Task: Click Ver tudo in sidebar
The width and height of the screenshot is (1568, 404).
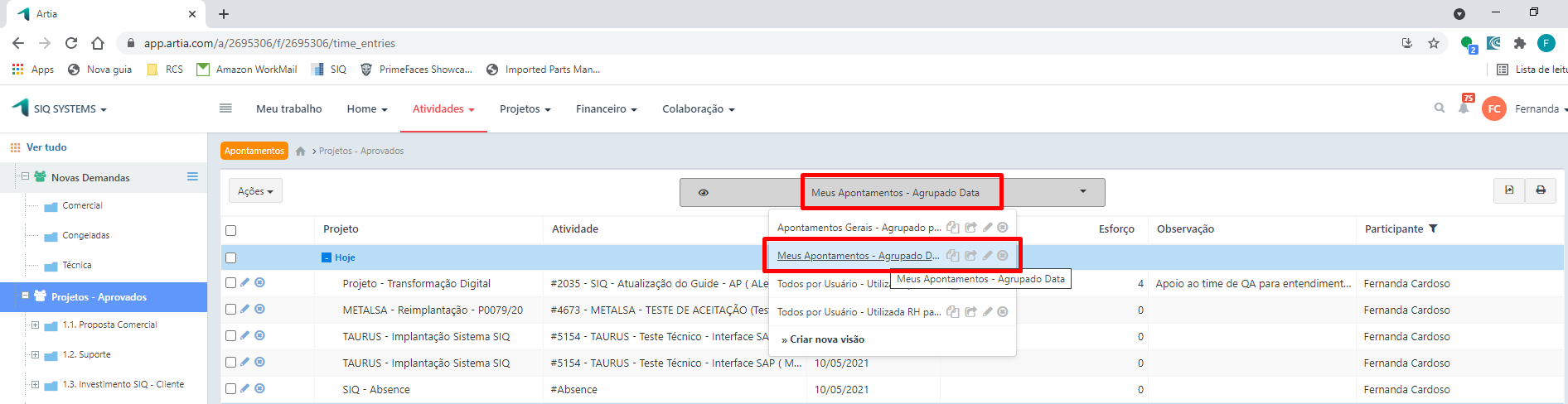Action: coord(46,147)
